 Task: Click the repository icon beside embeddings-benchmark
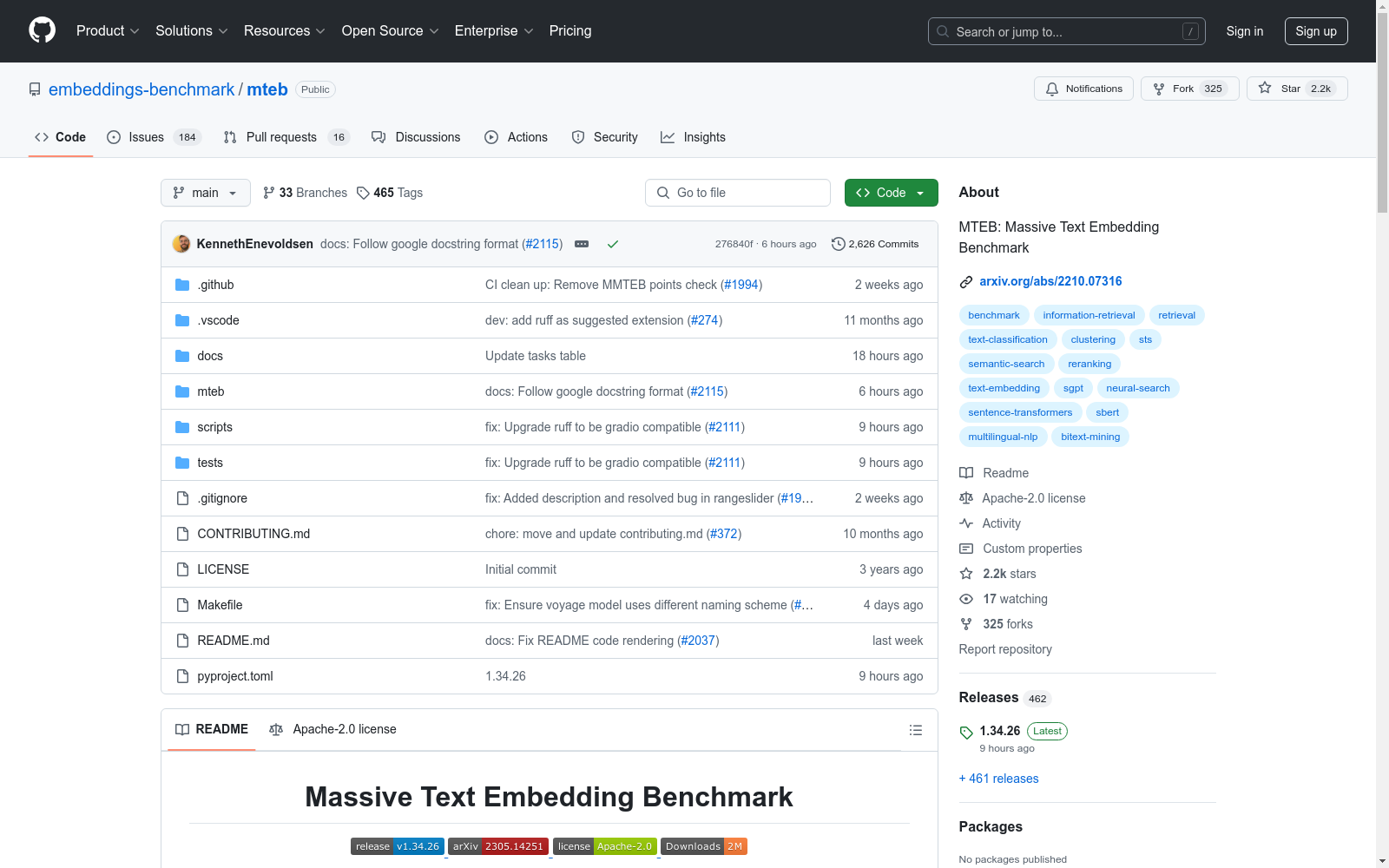click(x=35, y=89)
